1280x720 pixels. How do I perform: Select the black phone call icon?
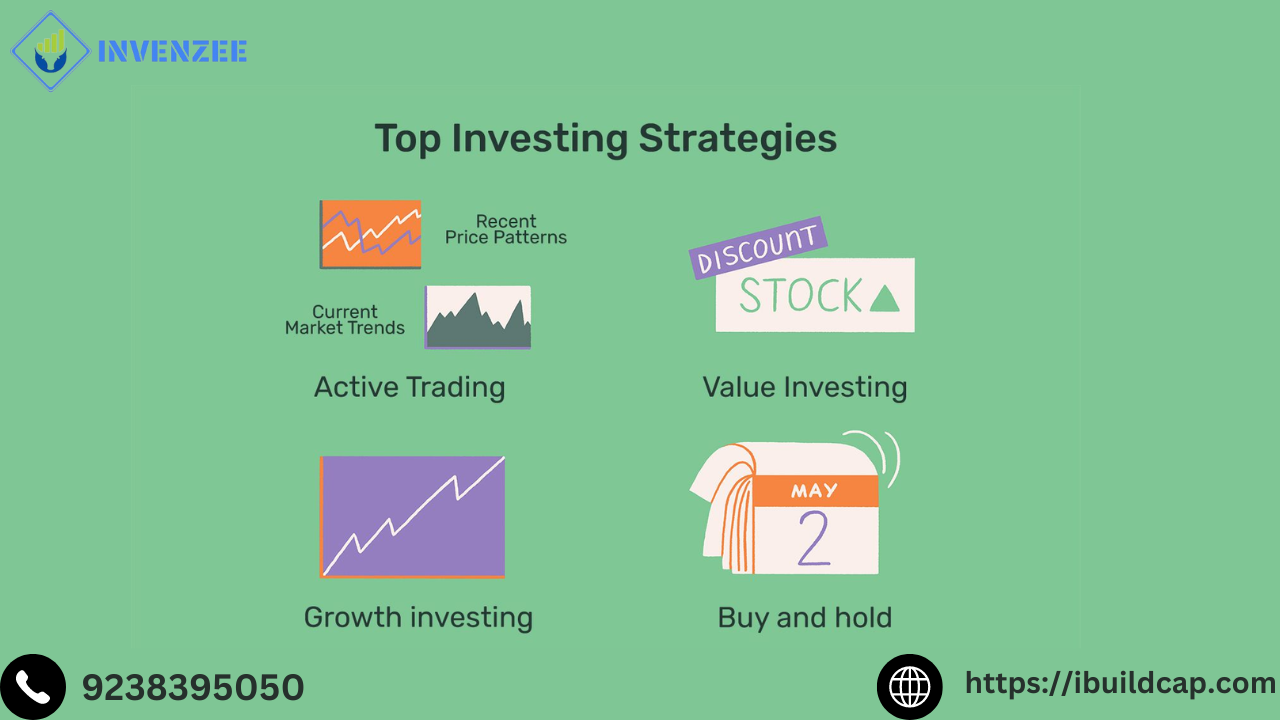tap(33, 687)
